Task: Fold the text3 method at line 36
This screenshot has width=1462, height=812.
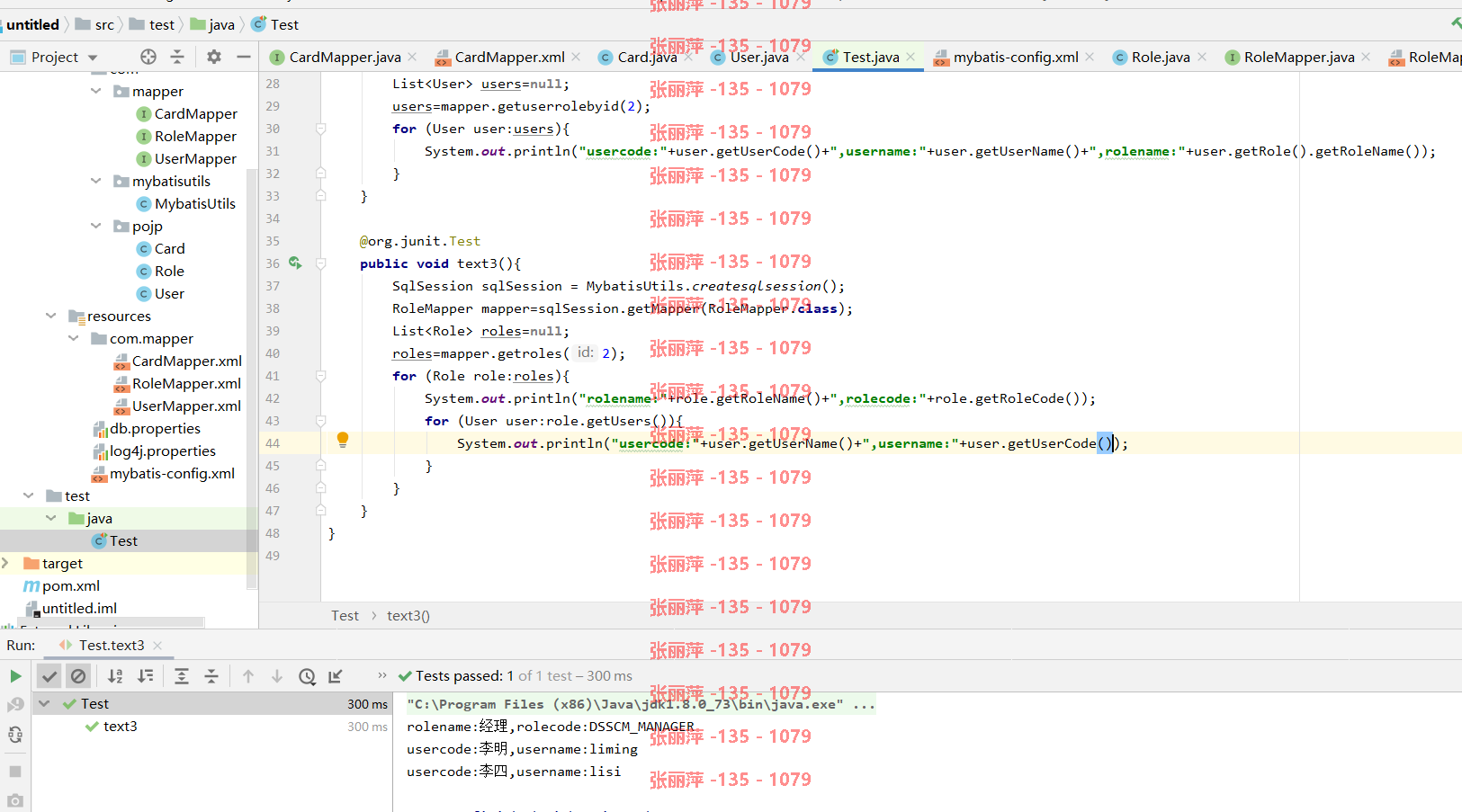Action: [320, 263]
